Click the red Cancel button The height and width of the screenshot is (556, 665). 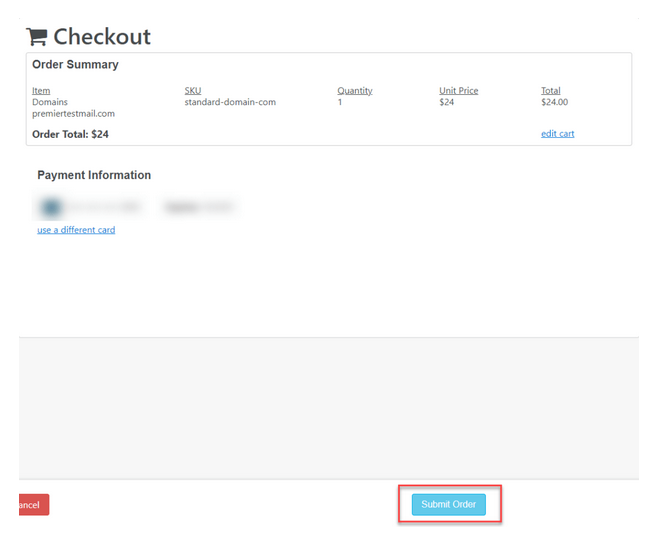click(34, 505)
